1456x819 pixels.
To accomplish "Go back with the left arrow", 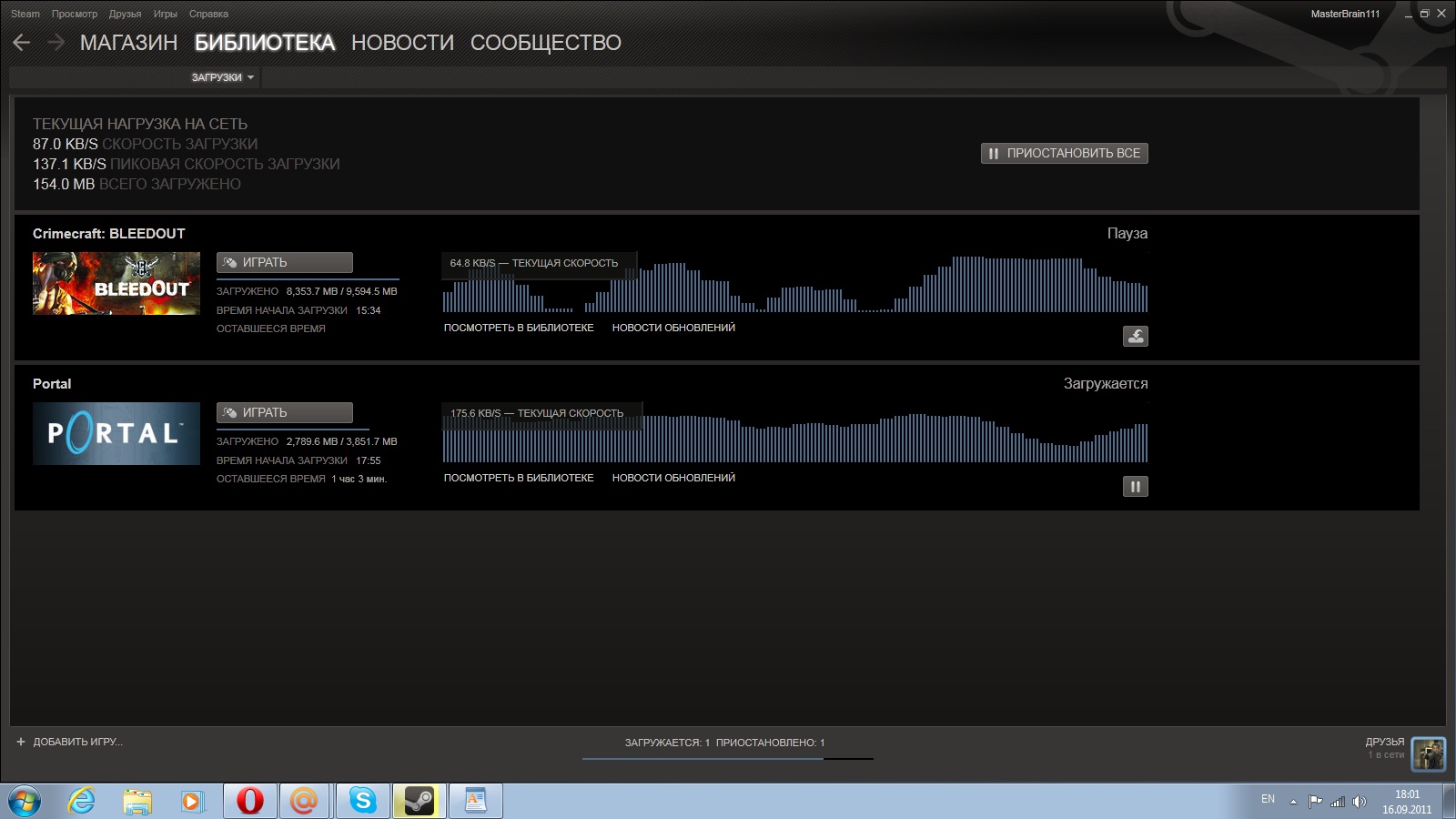I will tap(22, 43).
